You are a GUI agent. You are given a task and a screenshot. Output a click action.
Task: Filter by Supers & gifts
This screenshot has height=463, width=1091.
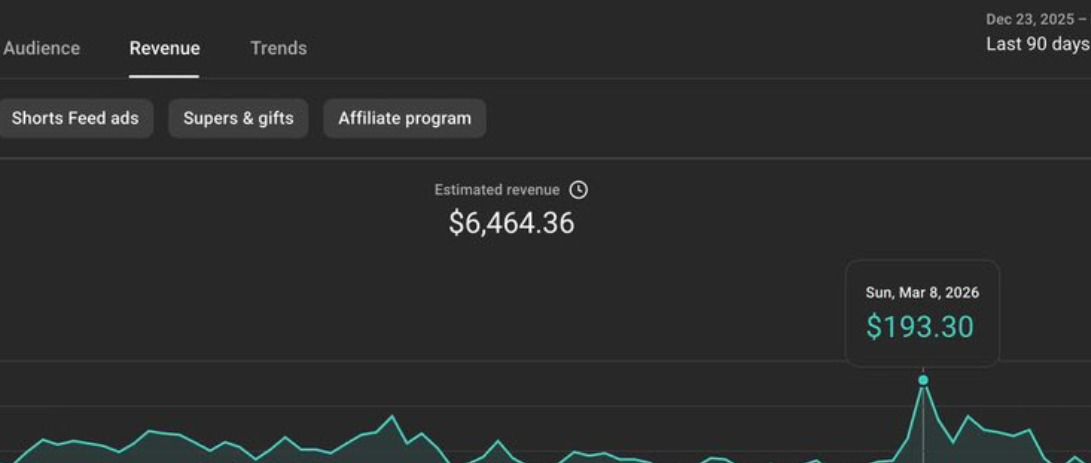pyautogui.click(x=238, y=118)
